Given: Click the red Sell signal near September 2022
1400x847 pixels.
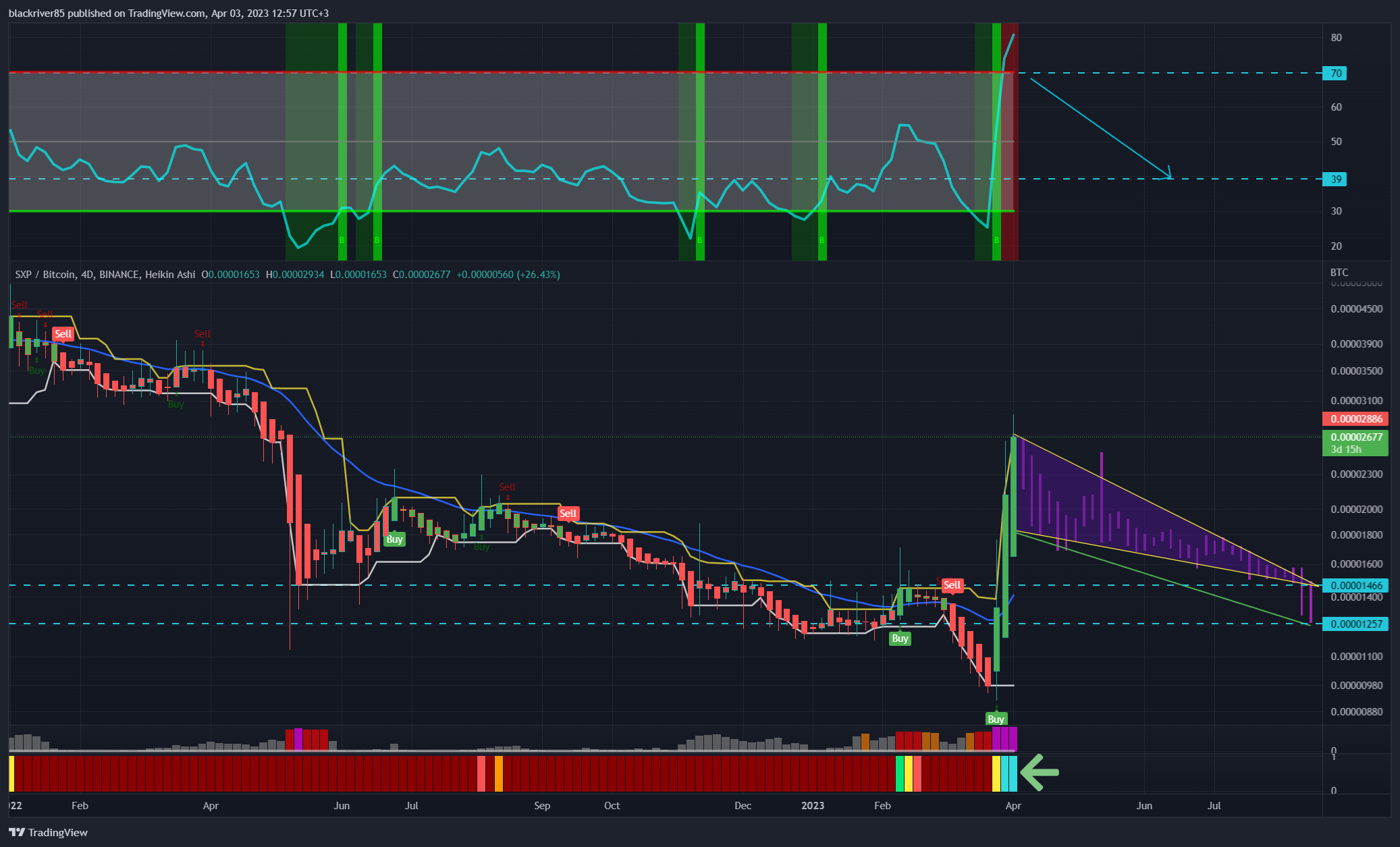Looking at the screenshot, I should tap(568, 514).
